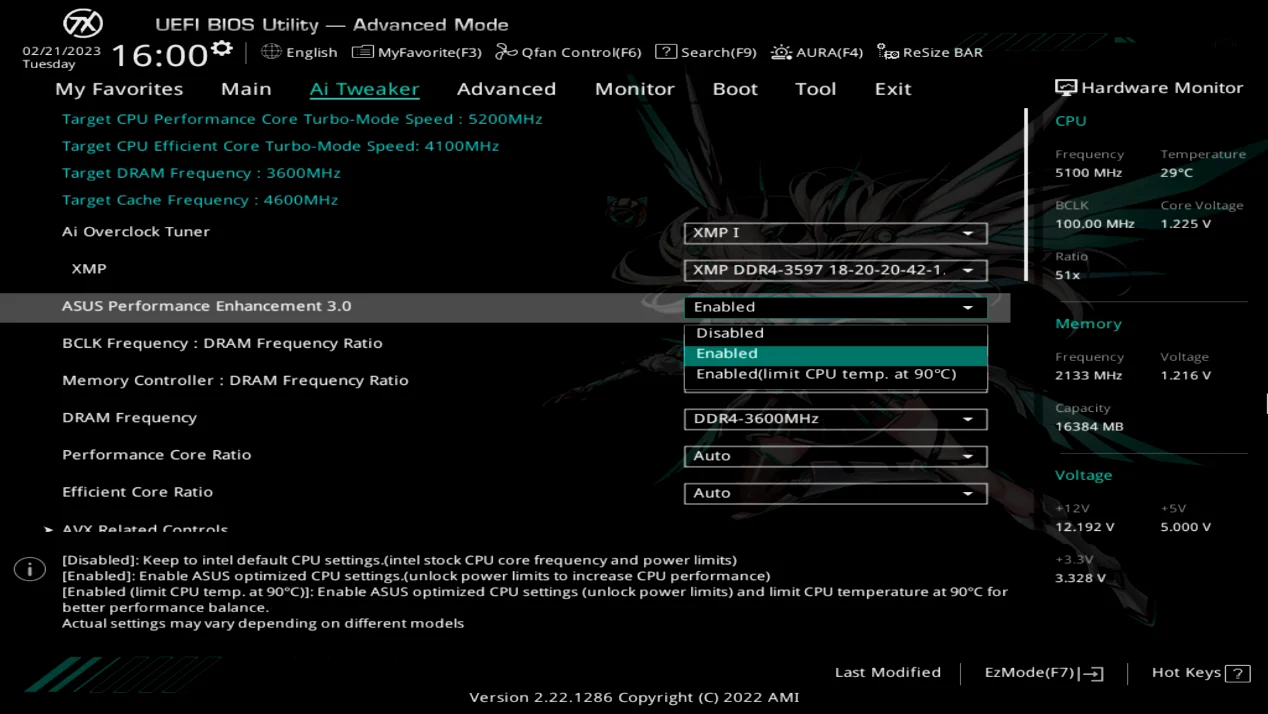Click the gear icon next to the clock

click(x=222, y=49)
